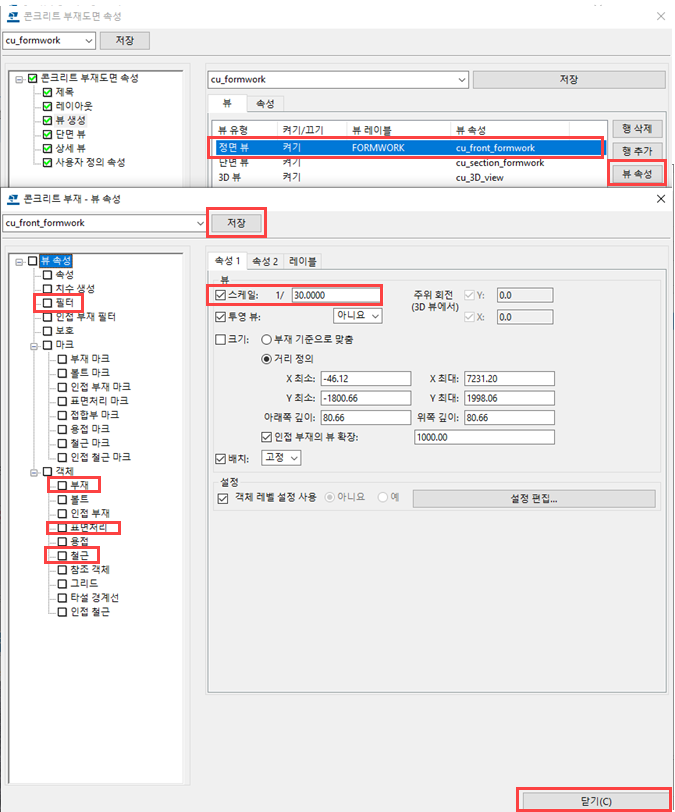Click the 설정 편집... button

pyautogui.click(x=534, y=499)
